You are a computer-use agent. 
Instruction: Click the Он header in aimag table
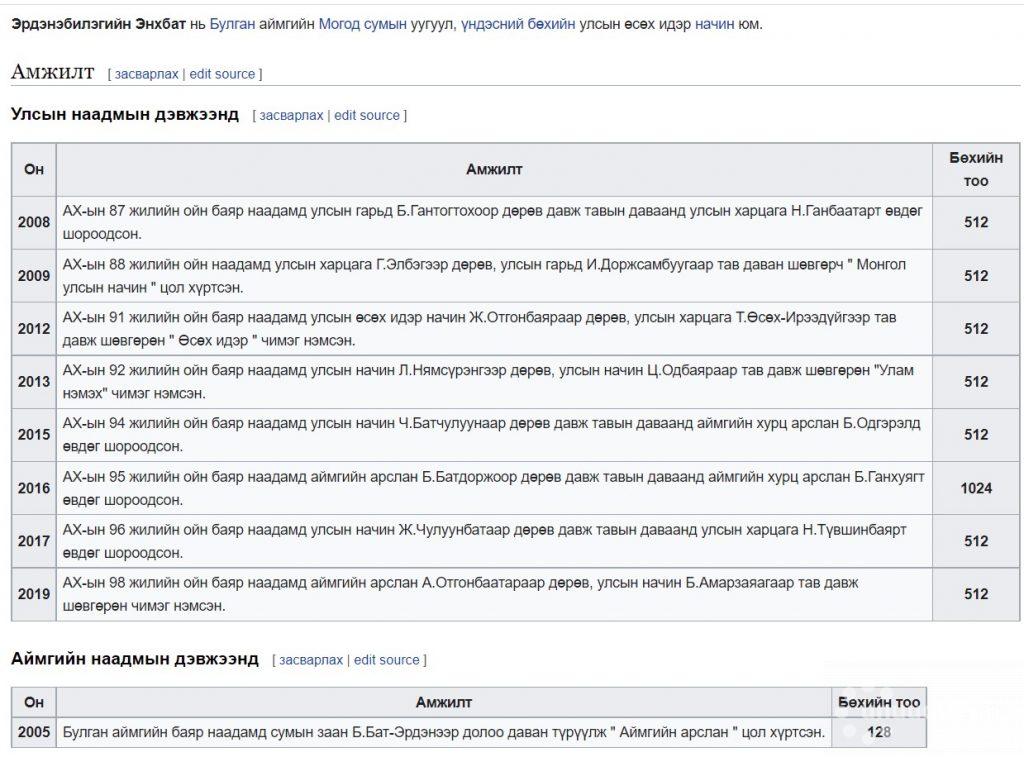click(x=34, y=702)
